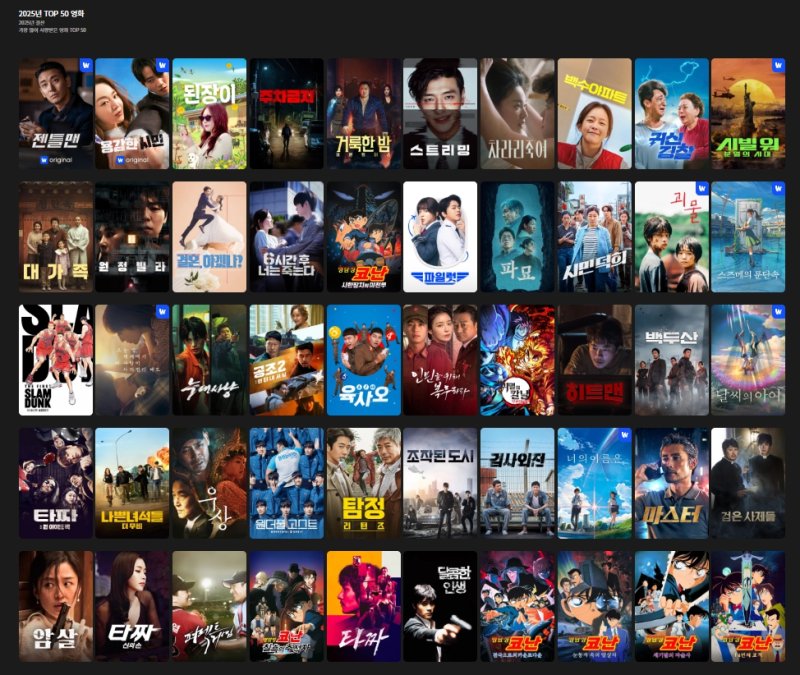Open the 스즈메의 문단속 poster
Image resolution: width=800 pixels, height=675 pixels.
pyautogui.click(x=748, y=237)
